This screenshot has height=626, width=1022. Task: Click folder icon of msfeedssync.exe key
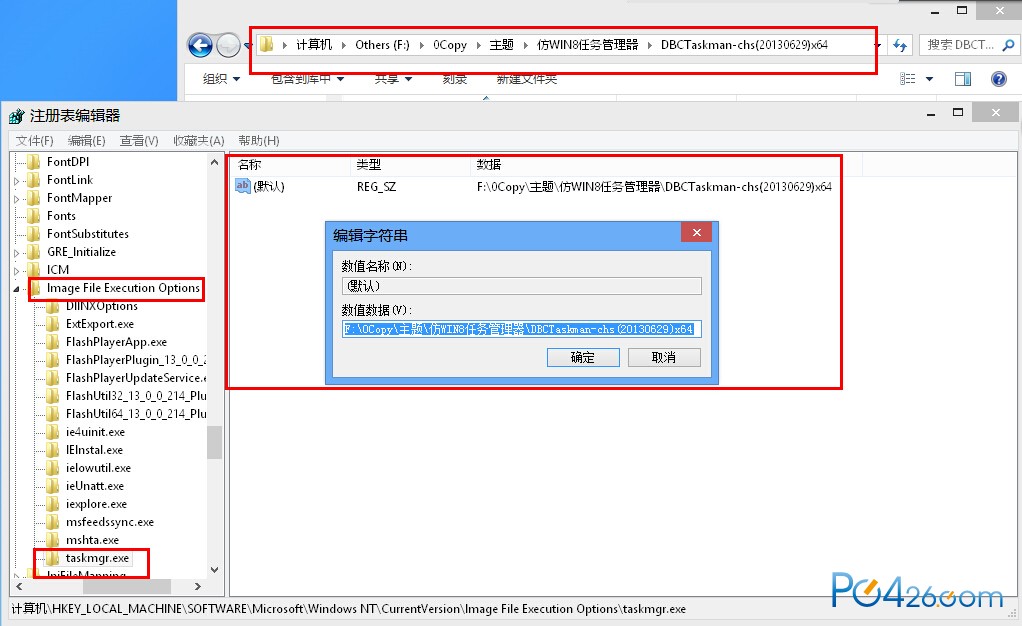pos(53,522)
